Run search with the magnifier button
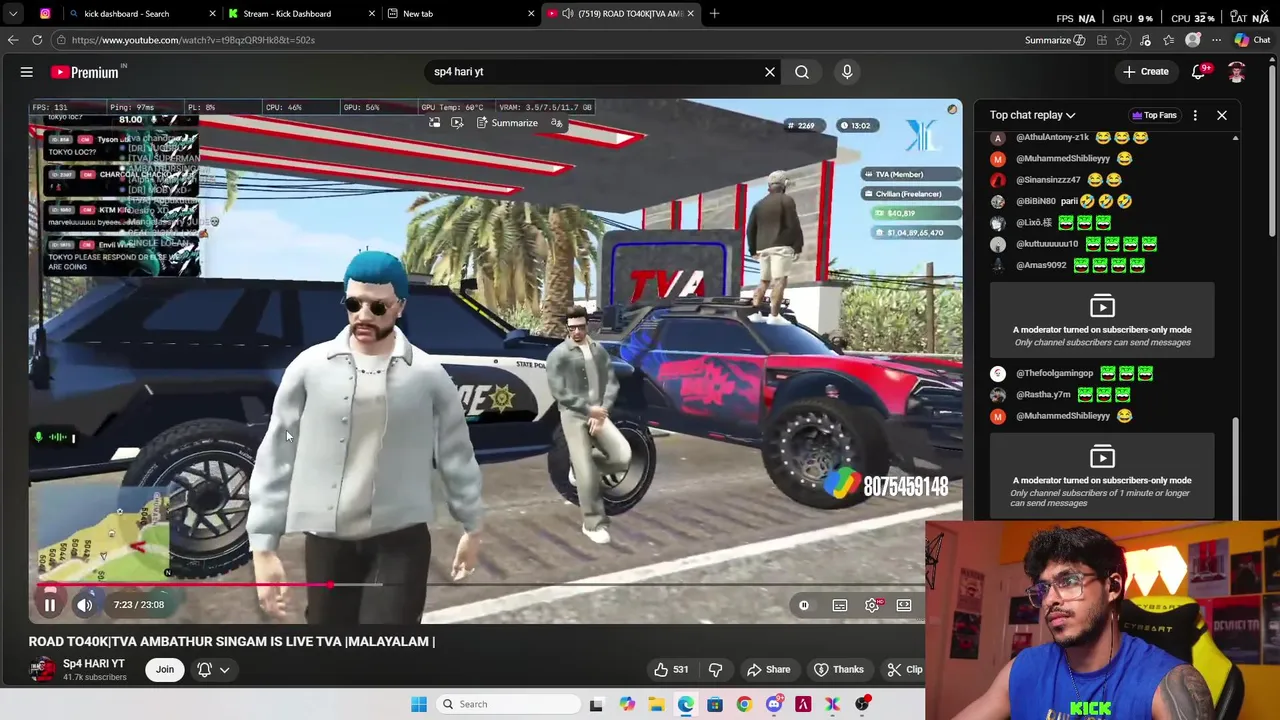The width and height of the screenshot is (1280, 720). coord(802,72)
